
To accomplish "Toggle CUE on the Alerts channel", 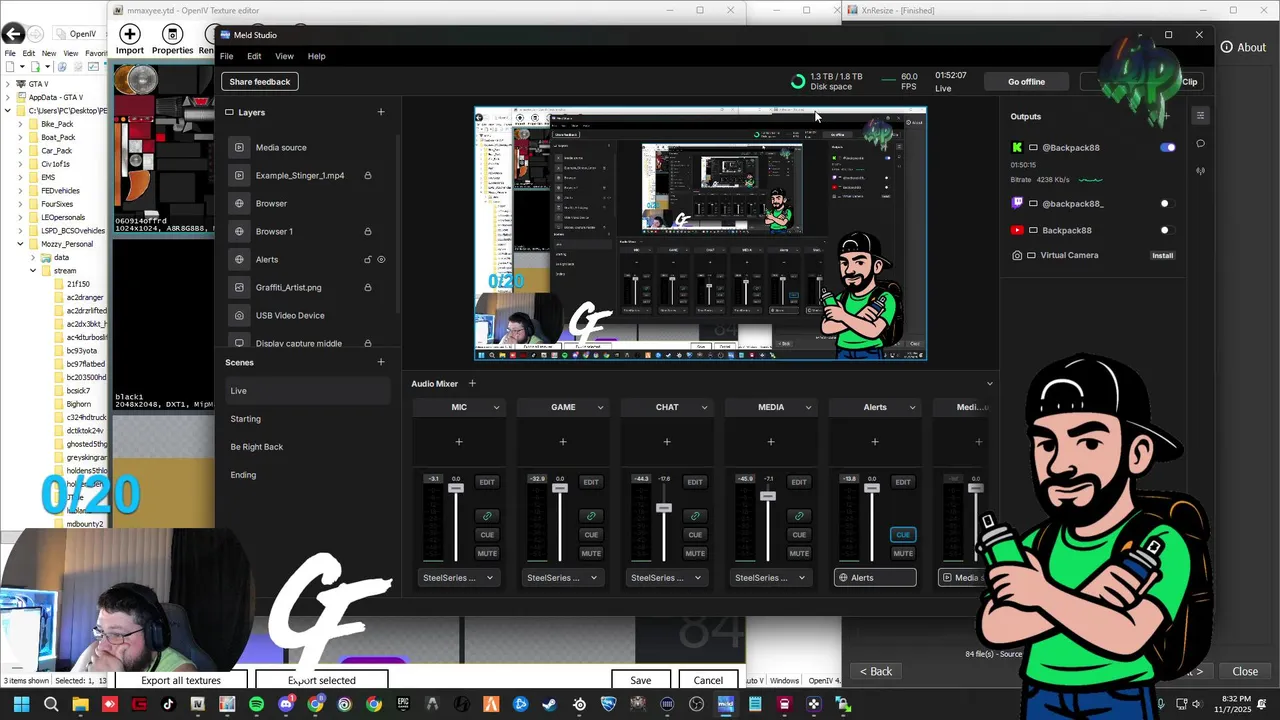I will [x=903, y=534].
